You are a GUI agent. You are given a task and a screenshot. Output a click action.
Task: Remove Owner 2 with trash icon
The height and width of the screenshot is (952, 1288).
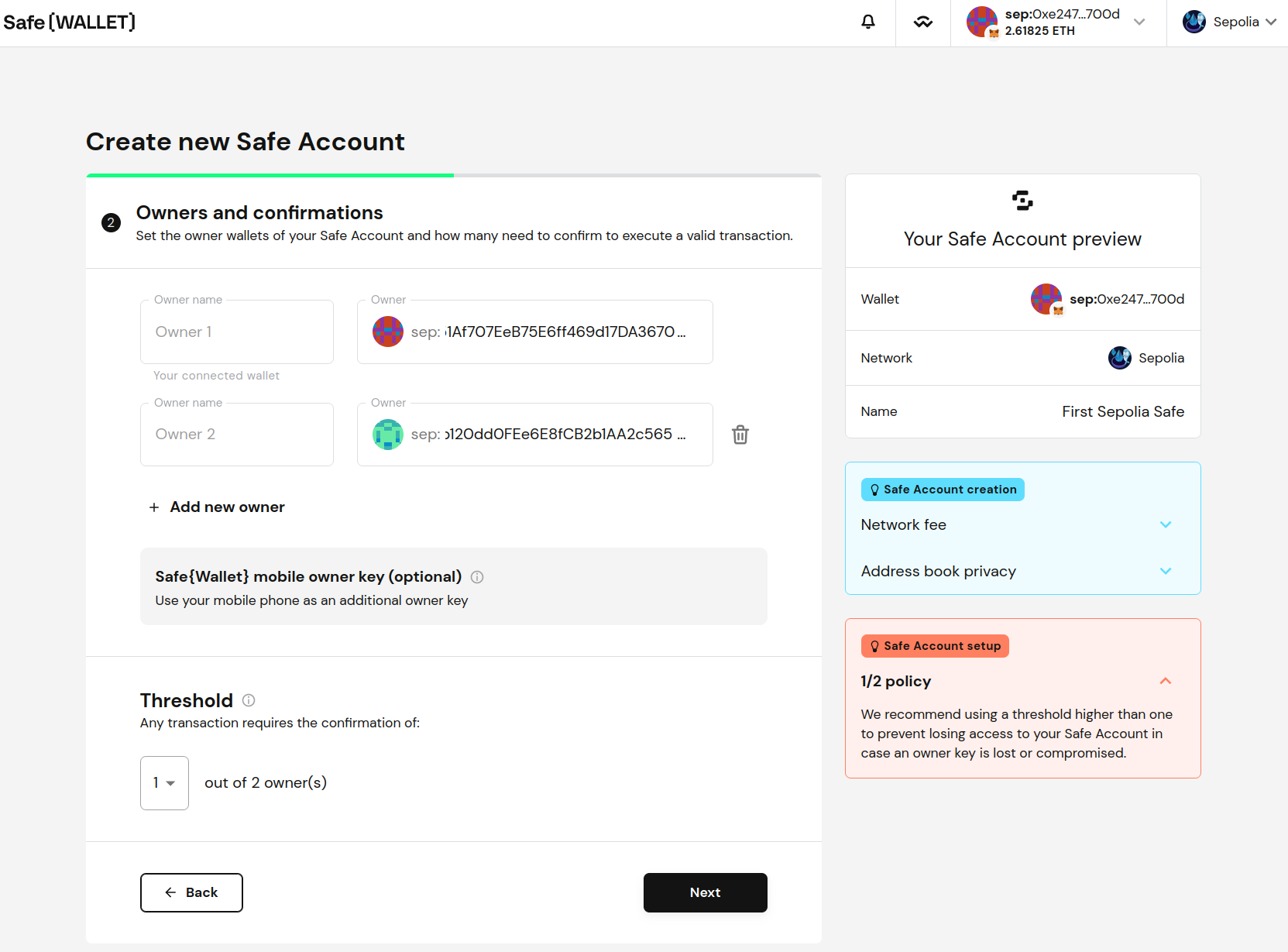point(740,435)
